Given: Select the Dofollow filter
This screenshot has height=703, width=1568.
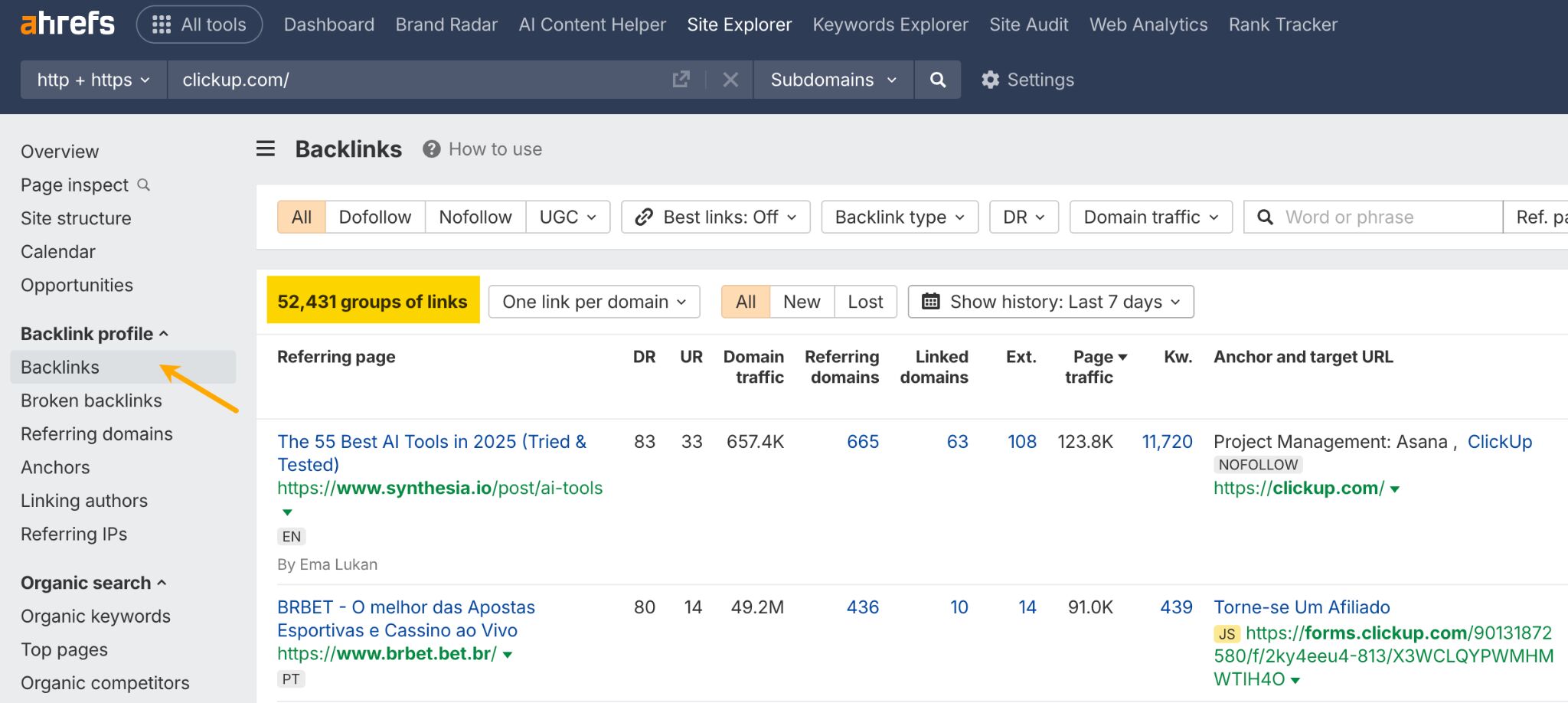Looking at the screenshot, I should click(x=374, y=217).
